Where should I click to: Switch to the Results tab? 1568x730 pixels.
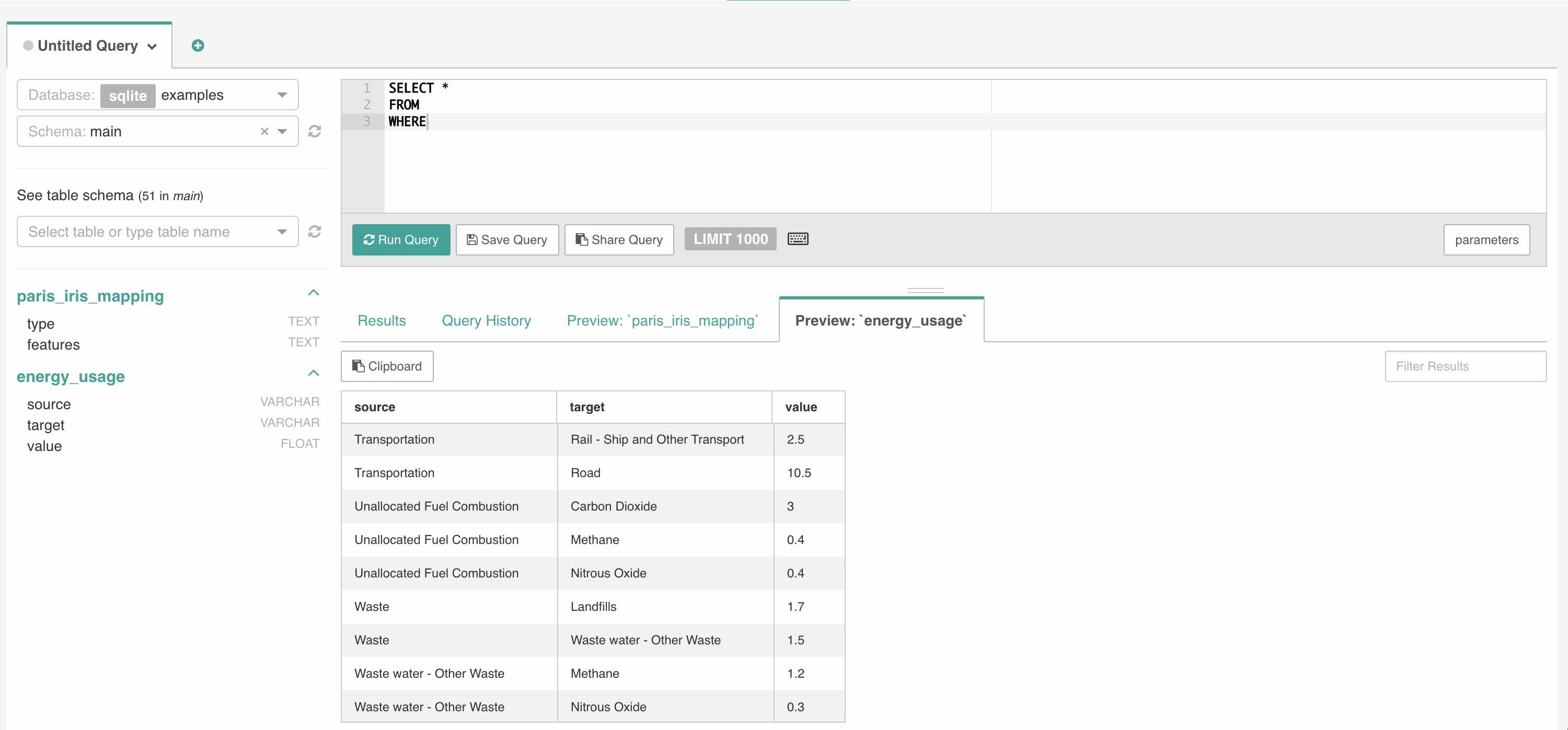pyautogui.click(x=382, y=321)
